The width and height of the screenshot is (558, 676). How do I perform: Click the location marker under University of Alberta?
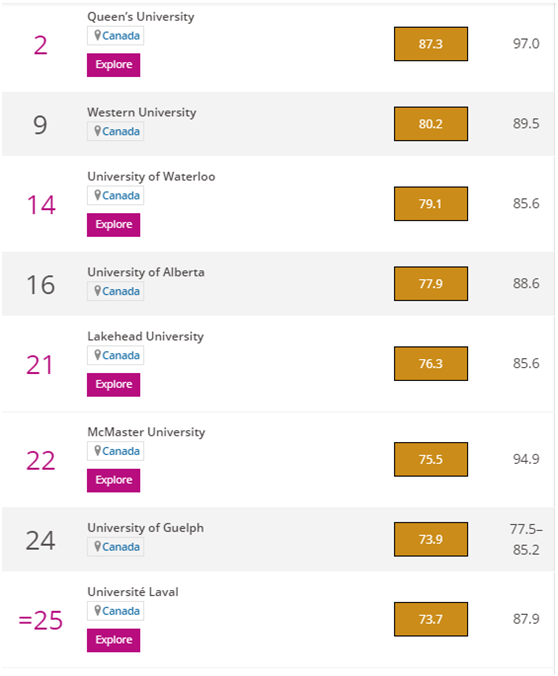click(97, 291)
